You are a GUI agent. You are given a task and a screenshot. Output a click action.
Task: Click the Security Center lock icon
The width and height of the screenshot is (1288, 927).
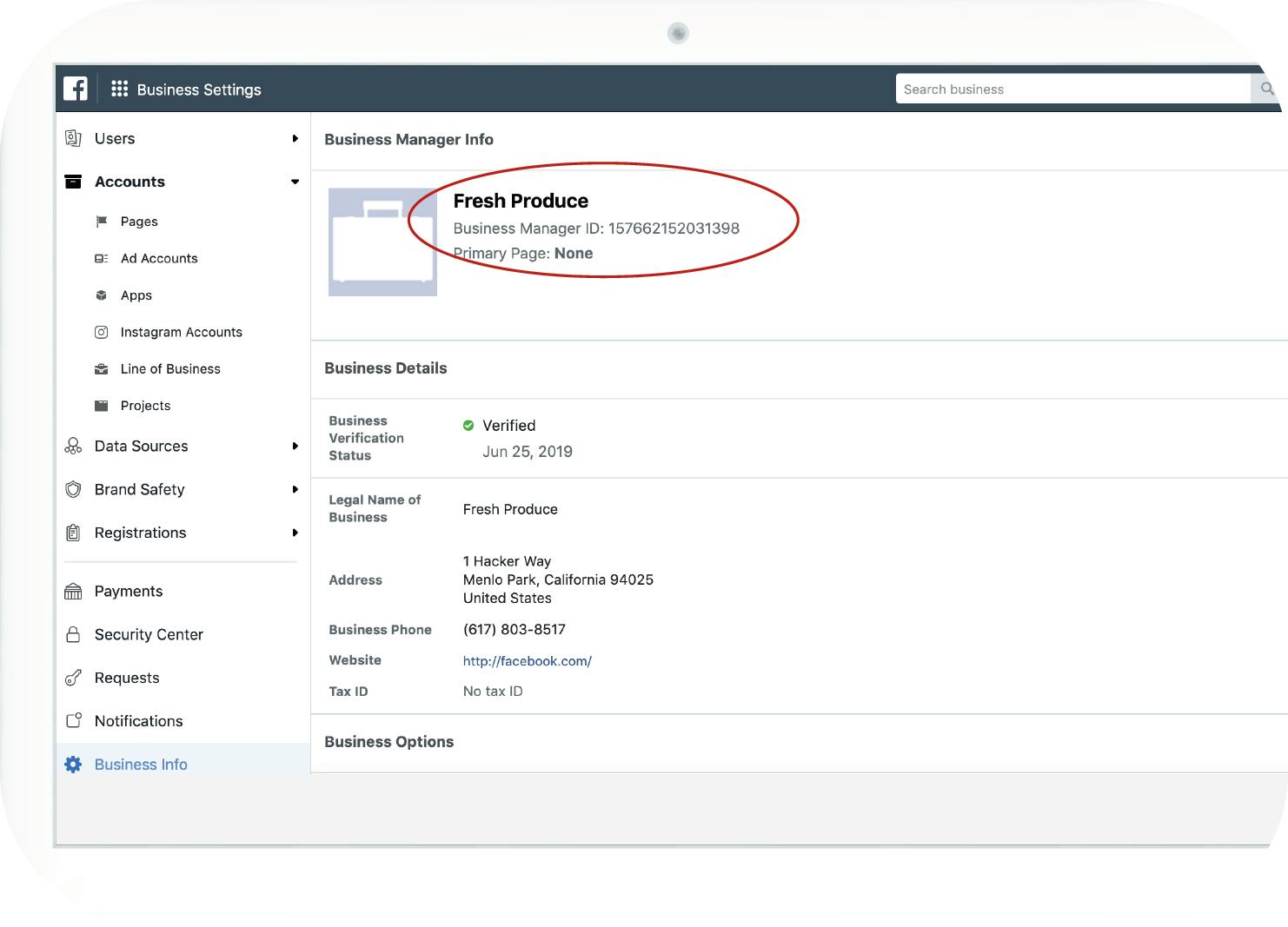pyautogui.click(x=74, y=634)
